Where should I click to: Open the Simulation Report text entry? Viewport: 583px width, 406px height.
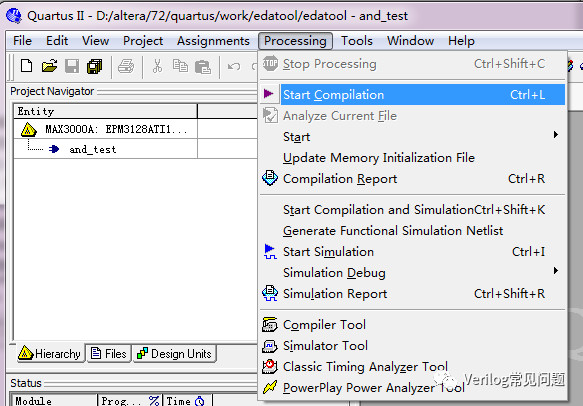click(x=335, y=294)
